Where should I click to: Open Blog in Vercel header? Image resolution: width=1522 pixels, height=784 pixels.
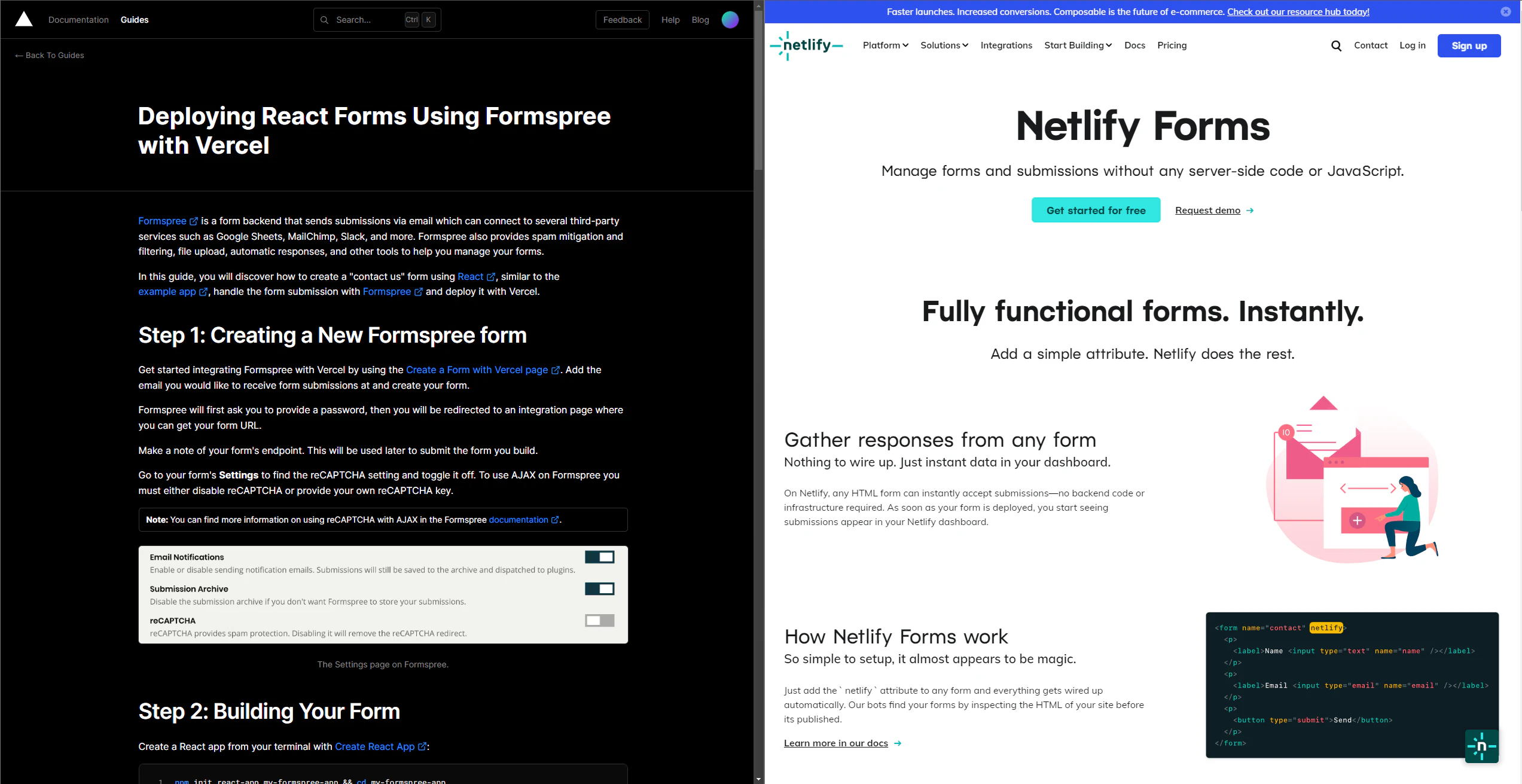tap(700, 20)
